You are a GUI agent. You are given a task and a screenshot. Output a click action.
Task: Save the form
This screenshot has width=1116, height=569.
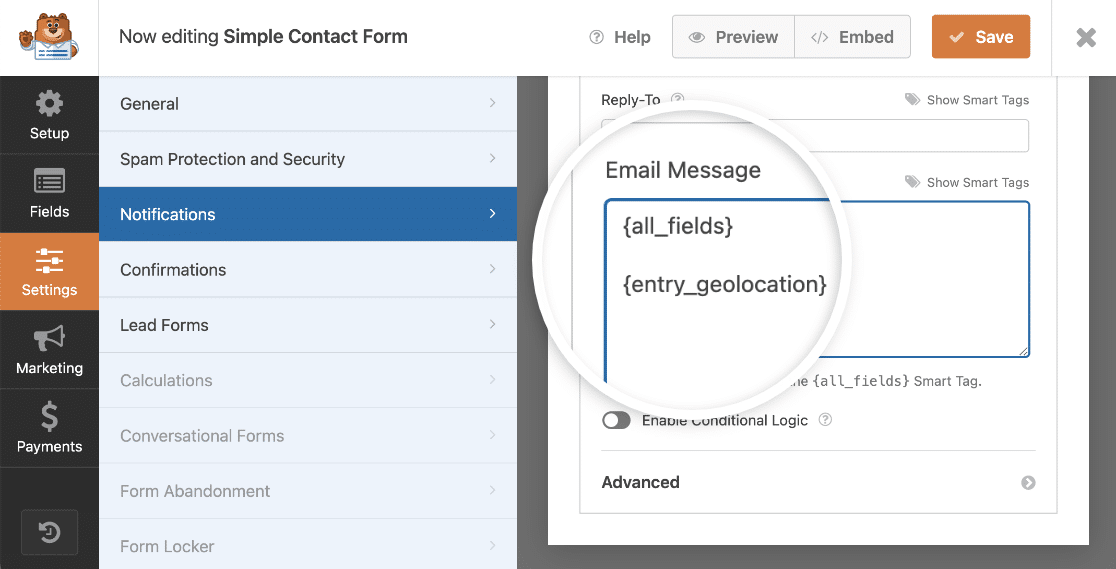tap(981, 37)
